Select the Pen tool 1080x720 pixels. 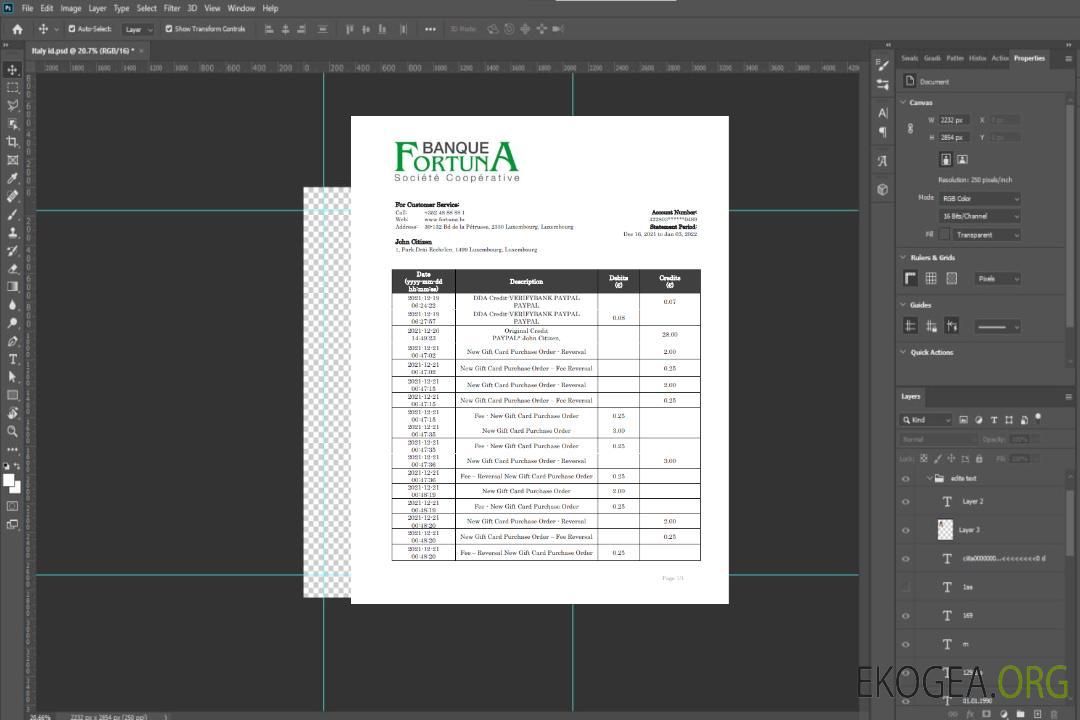pyautogui.click(x=12, y=341)
